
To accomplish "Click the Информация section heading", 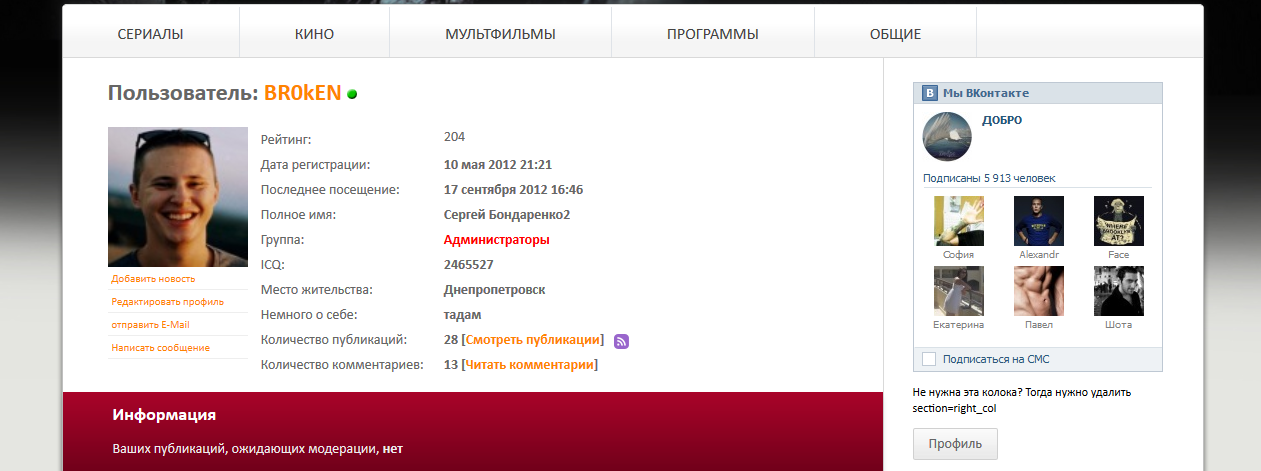I will point(165,415).
